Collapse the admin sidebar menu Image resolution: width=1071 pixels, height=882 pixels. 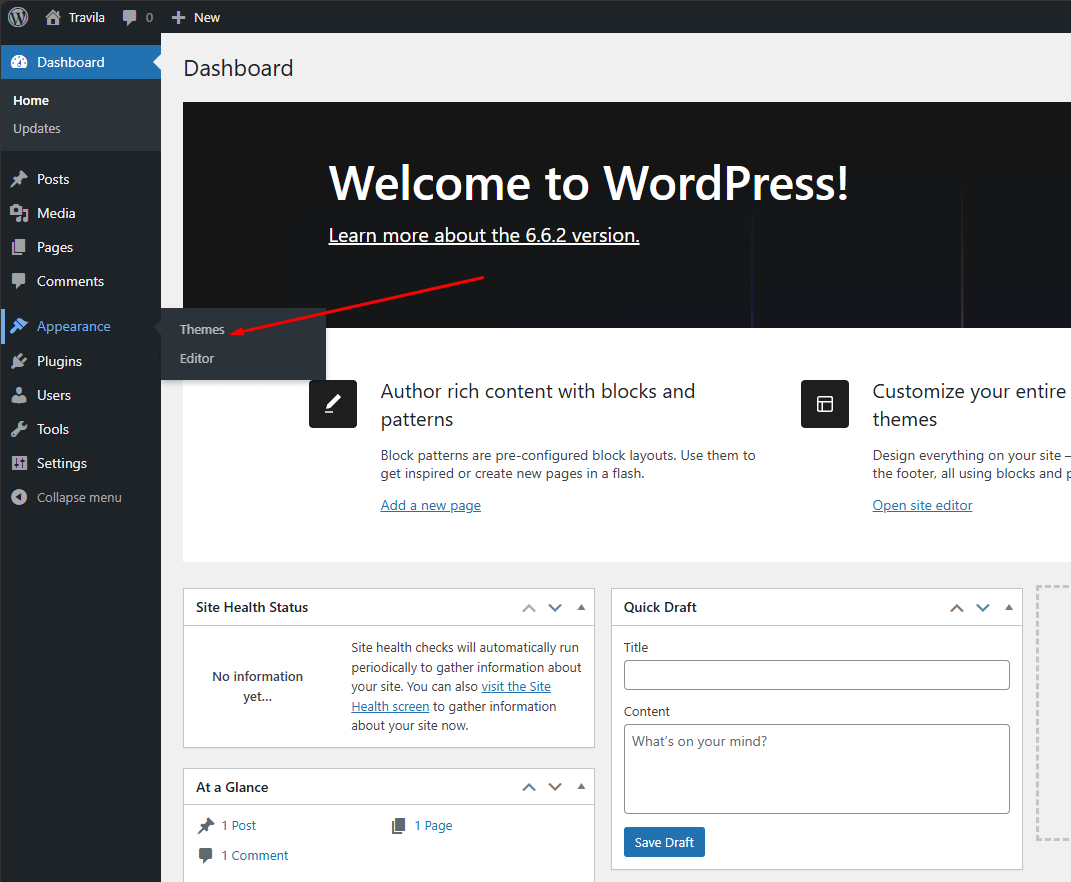pyautogui.click(x=67, y=498)
